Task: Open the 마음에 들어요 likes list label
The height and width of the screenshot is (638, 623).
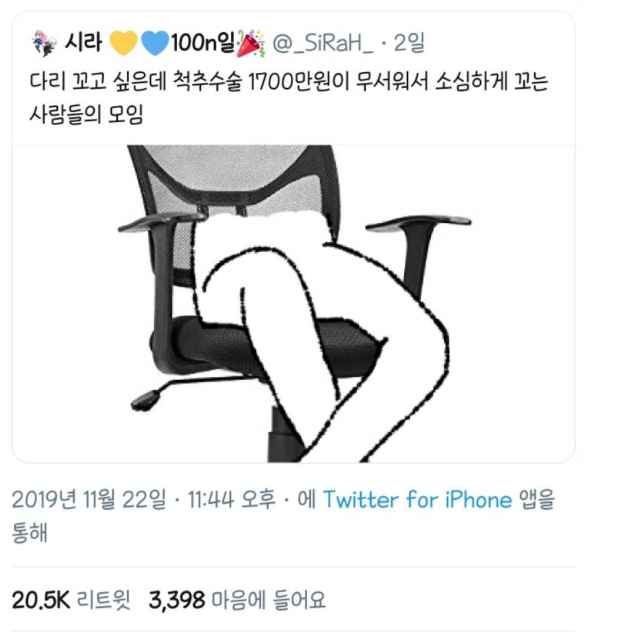Action: 269,600
